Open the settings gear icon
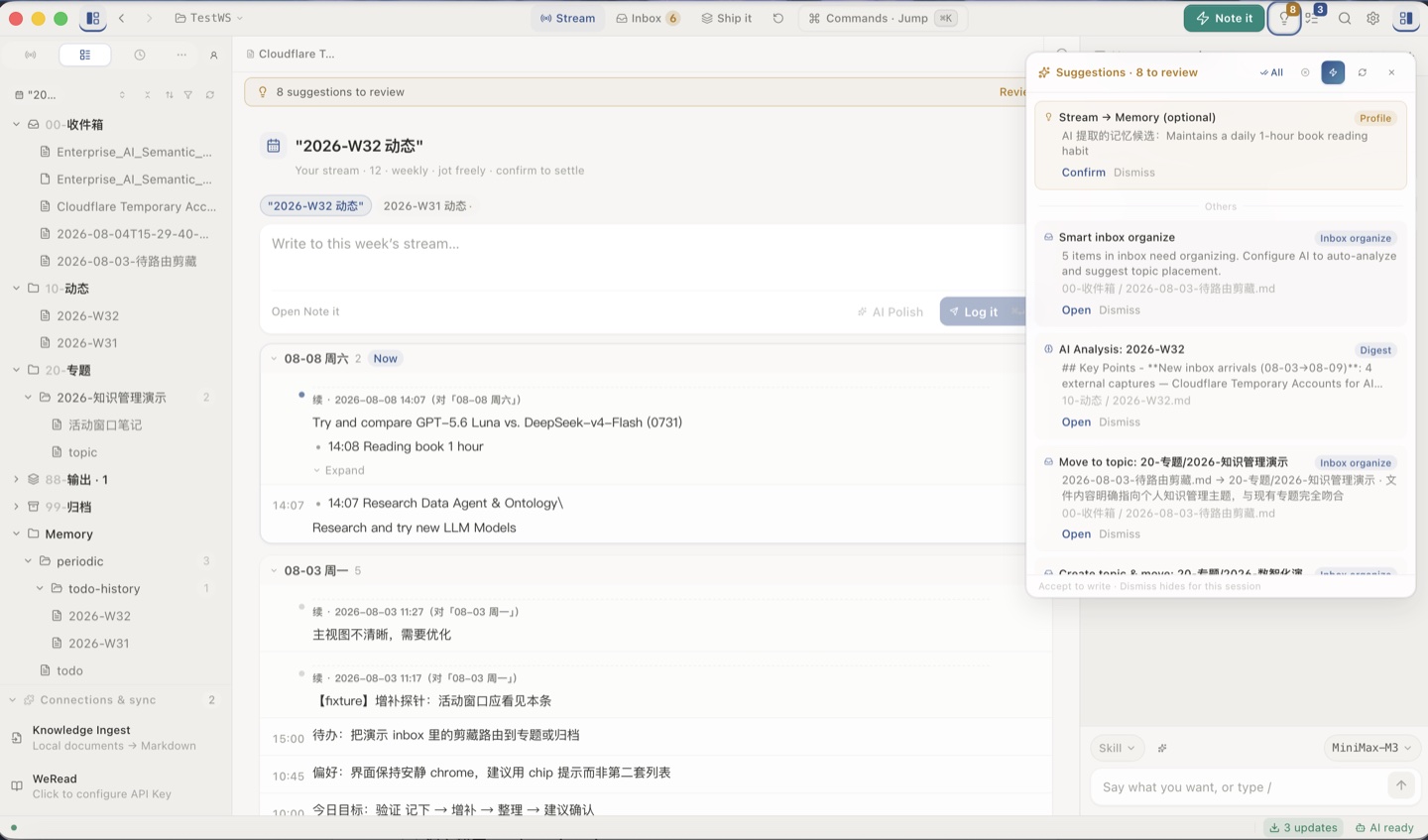This screenshot has width=1428, height=840. coord(1373,18)
